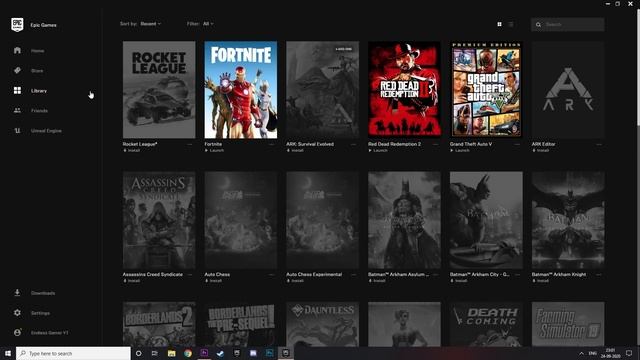
Task: Install Auto Chess
Action: 213,281
